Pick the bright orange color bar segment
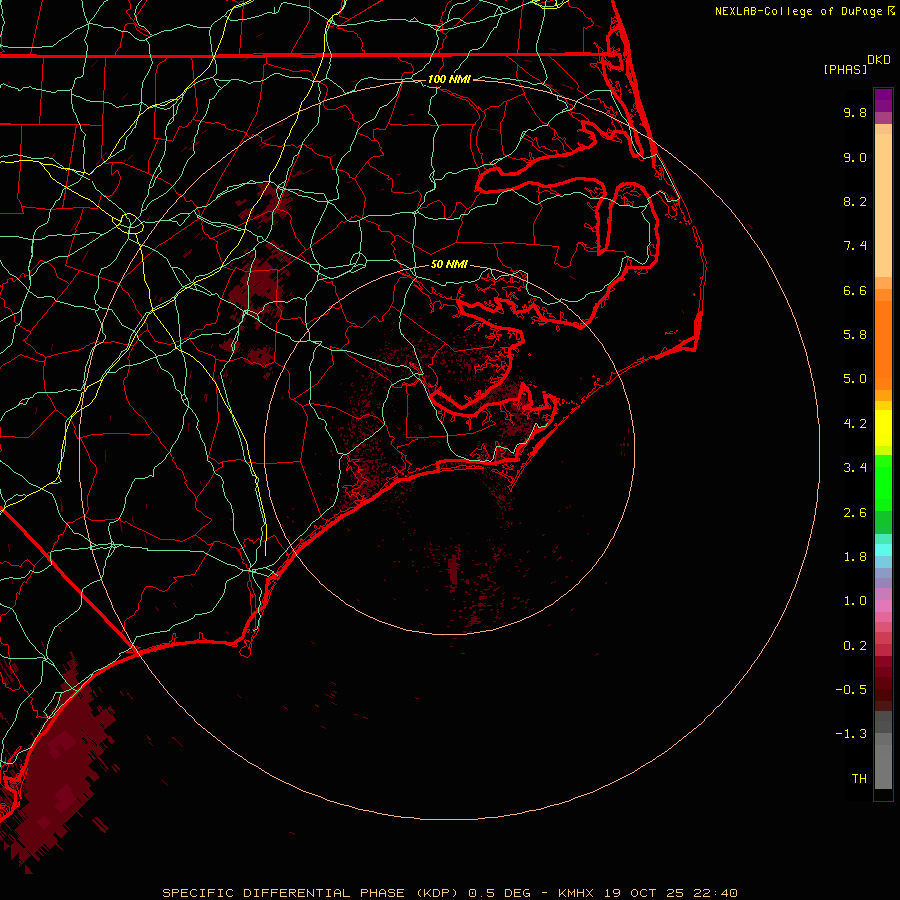The height and width of the screenshot is (900, 900). [x=883, y=344]
